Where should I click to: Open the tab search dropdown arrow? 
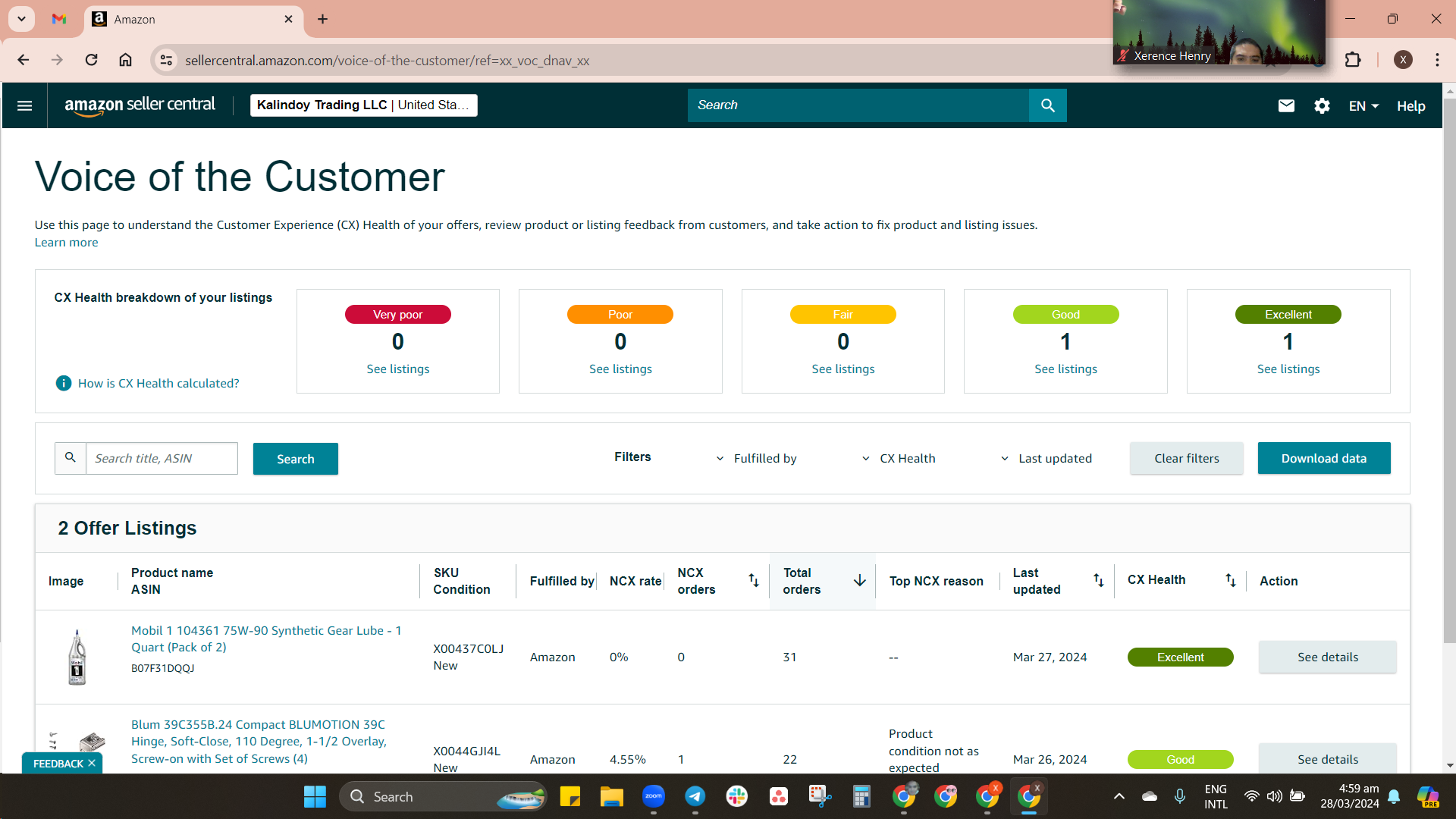(21, 19)
